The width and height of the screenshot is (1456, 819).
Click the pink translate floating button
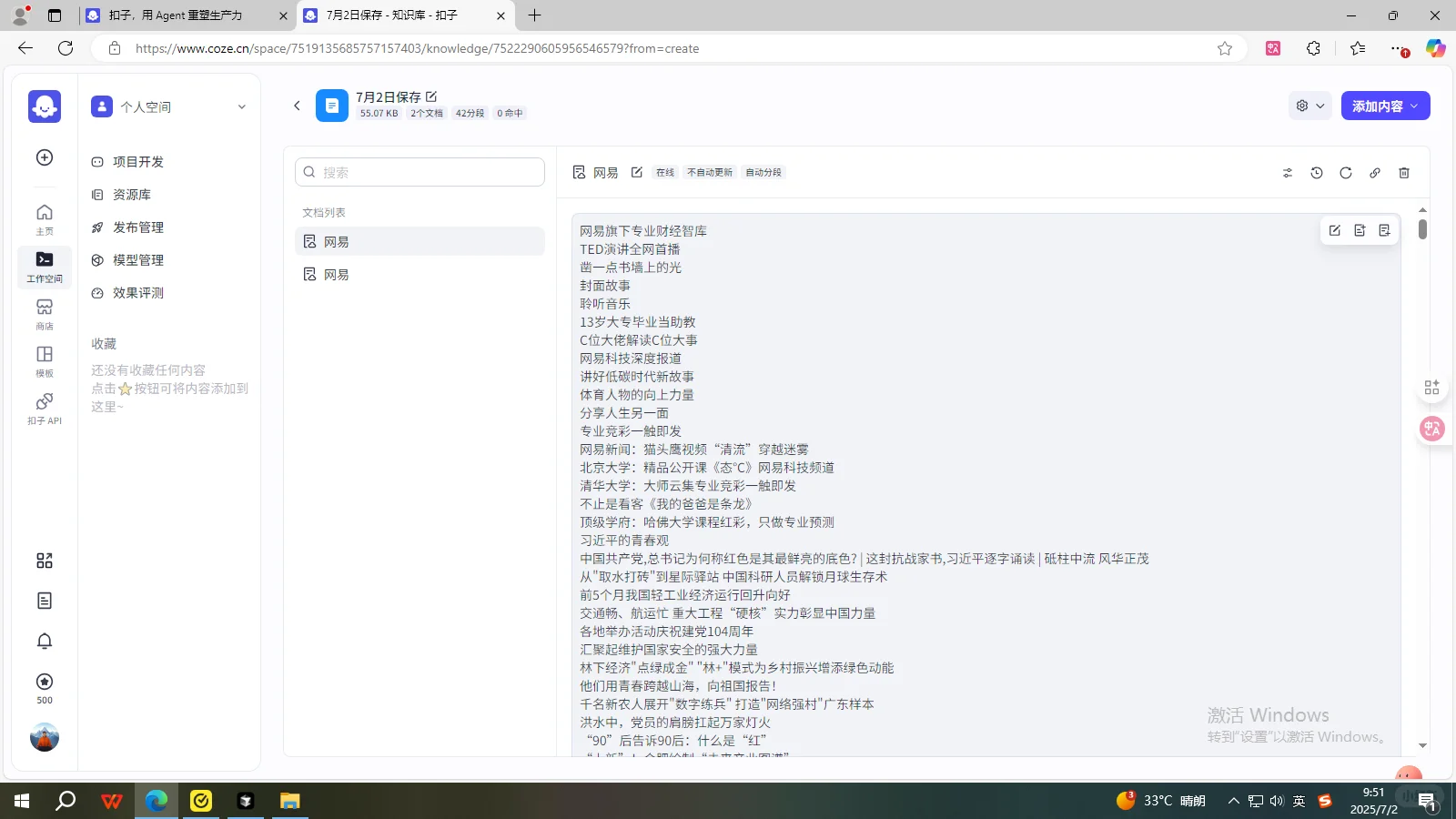(x=1432, y=428)
